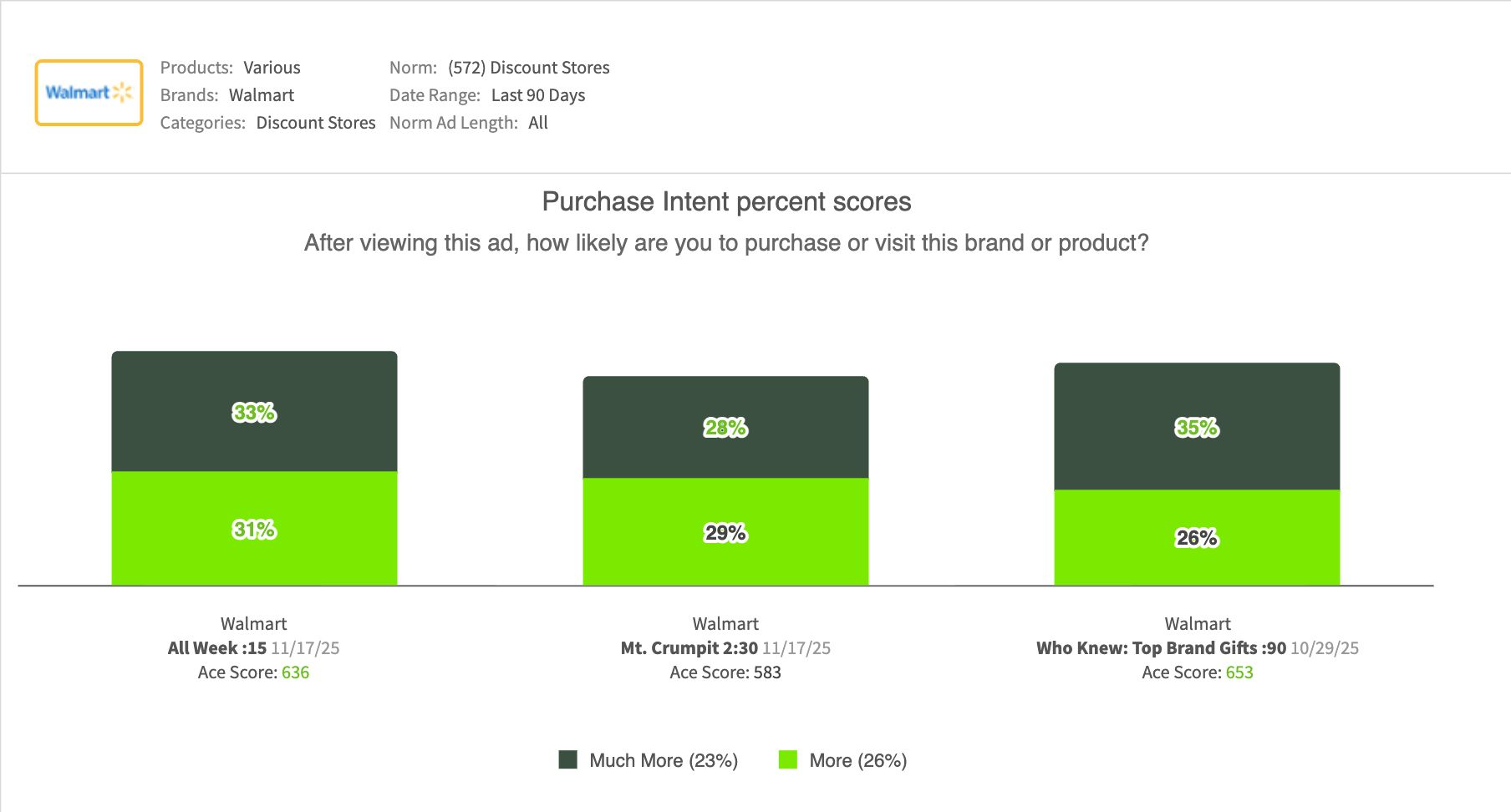The image size is (1511, 812).
Task: Toggle the Much More (23%) legend label
Action: tap(663, 760)
